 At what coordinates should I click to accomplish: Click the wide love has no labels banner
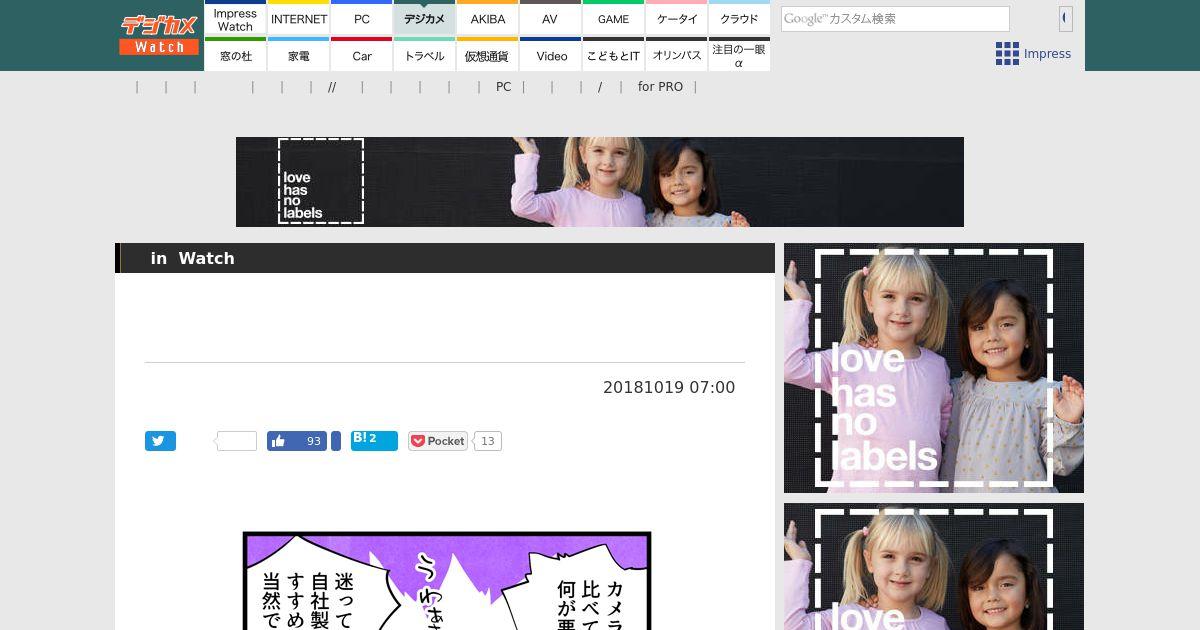click(600, 182)
